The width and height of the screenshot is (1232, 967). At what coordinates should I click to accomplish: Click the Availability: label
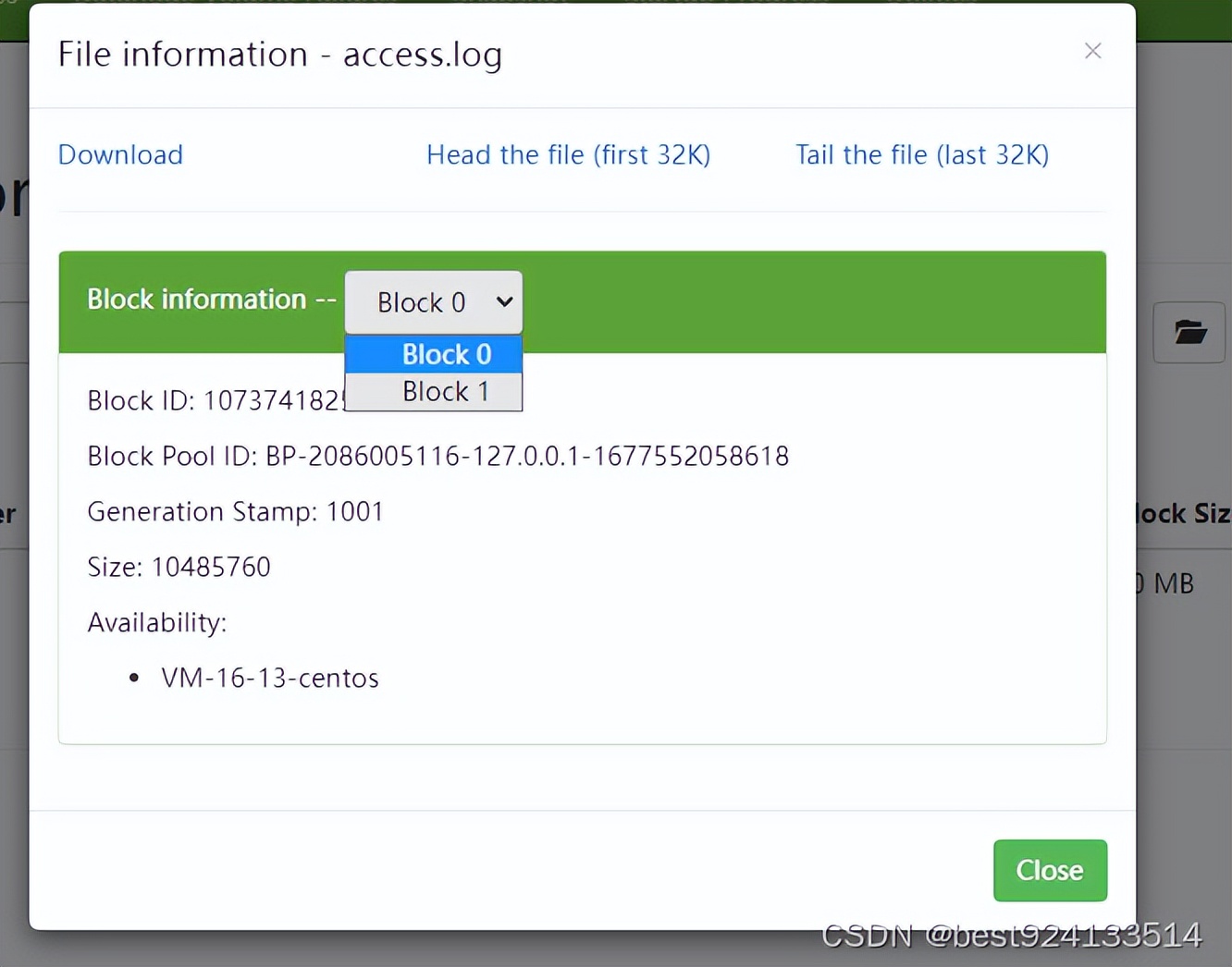click(157, 622)
